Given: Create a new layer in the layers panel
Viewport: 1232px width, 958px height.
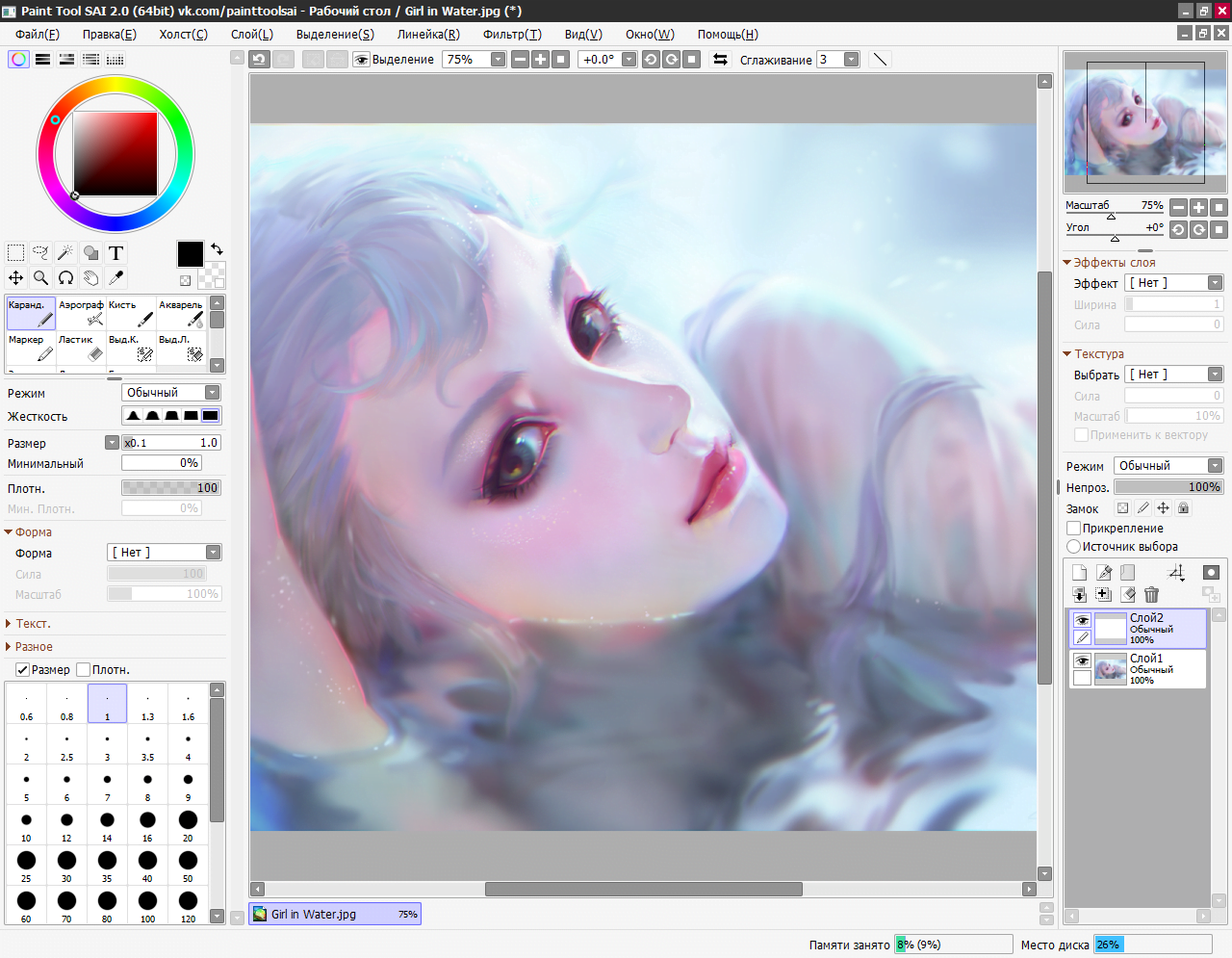Looking at the screenshot, I should 1079,571.
